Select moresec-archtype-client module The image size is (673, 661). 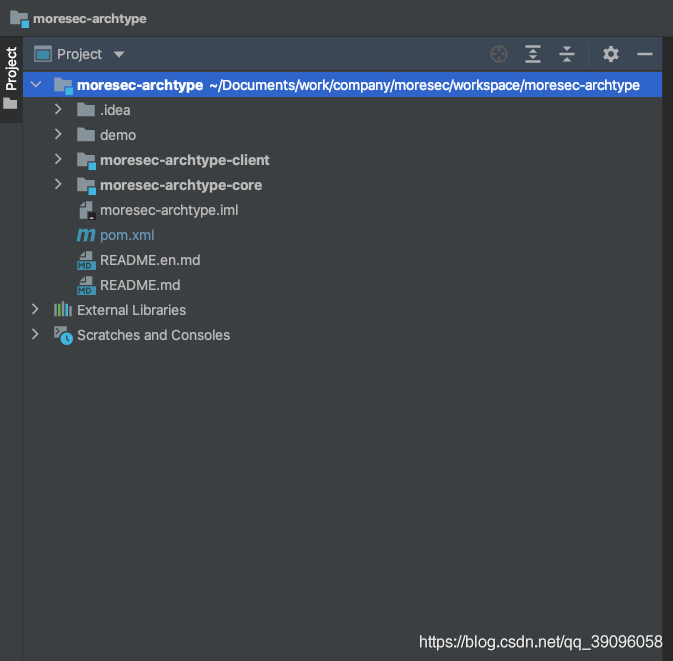tap(185, 160)
